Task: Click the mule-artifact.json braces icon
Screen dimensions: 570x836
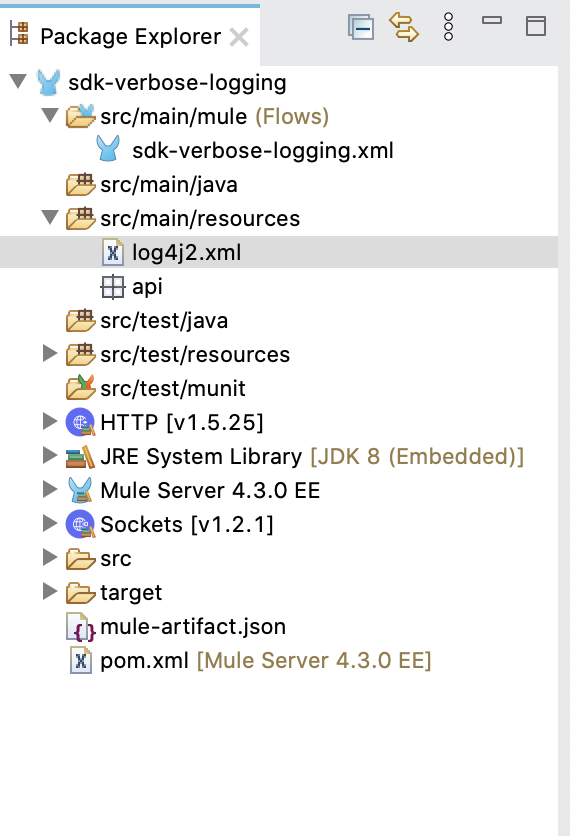Action: (81, 627)
